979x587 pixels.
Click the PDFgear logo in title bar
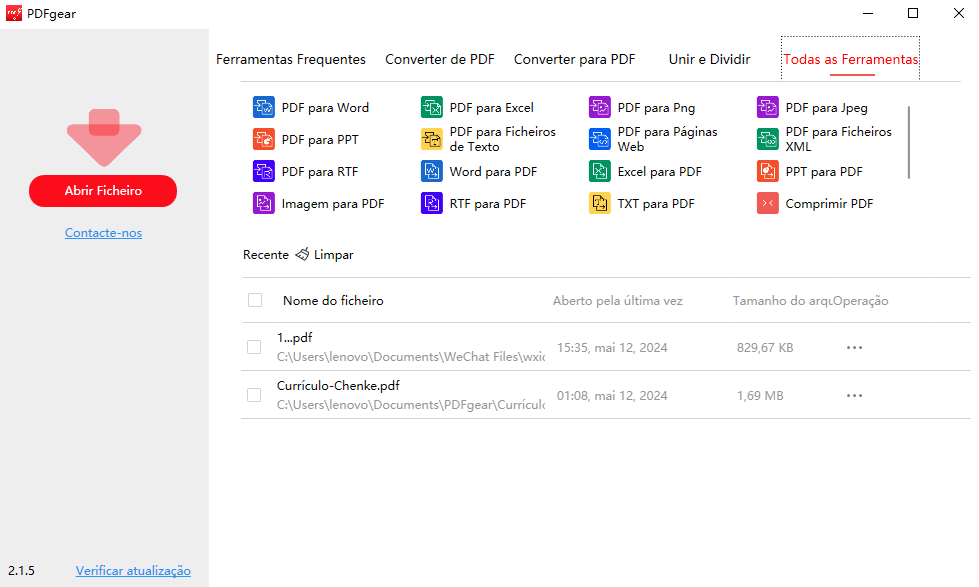(x=14, y=13)
